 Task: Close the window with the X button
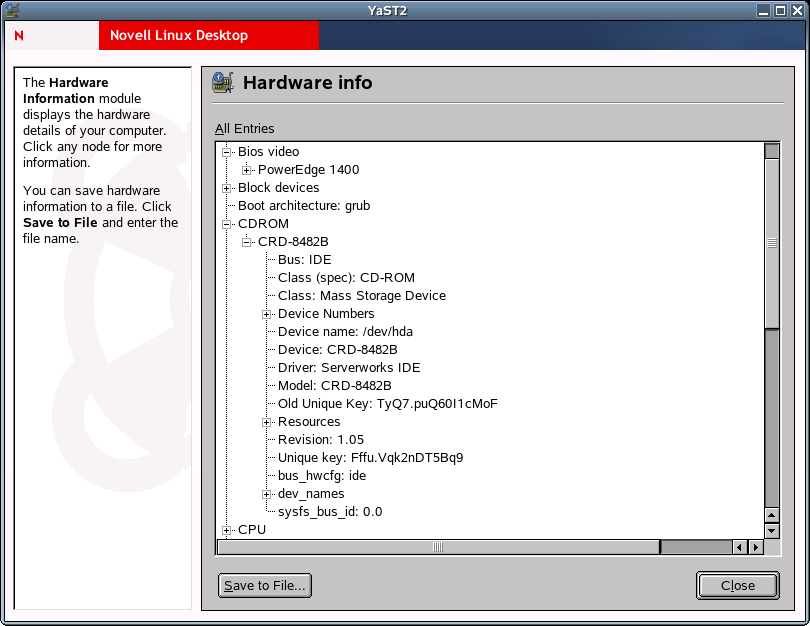click(x=797, y=10)
